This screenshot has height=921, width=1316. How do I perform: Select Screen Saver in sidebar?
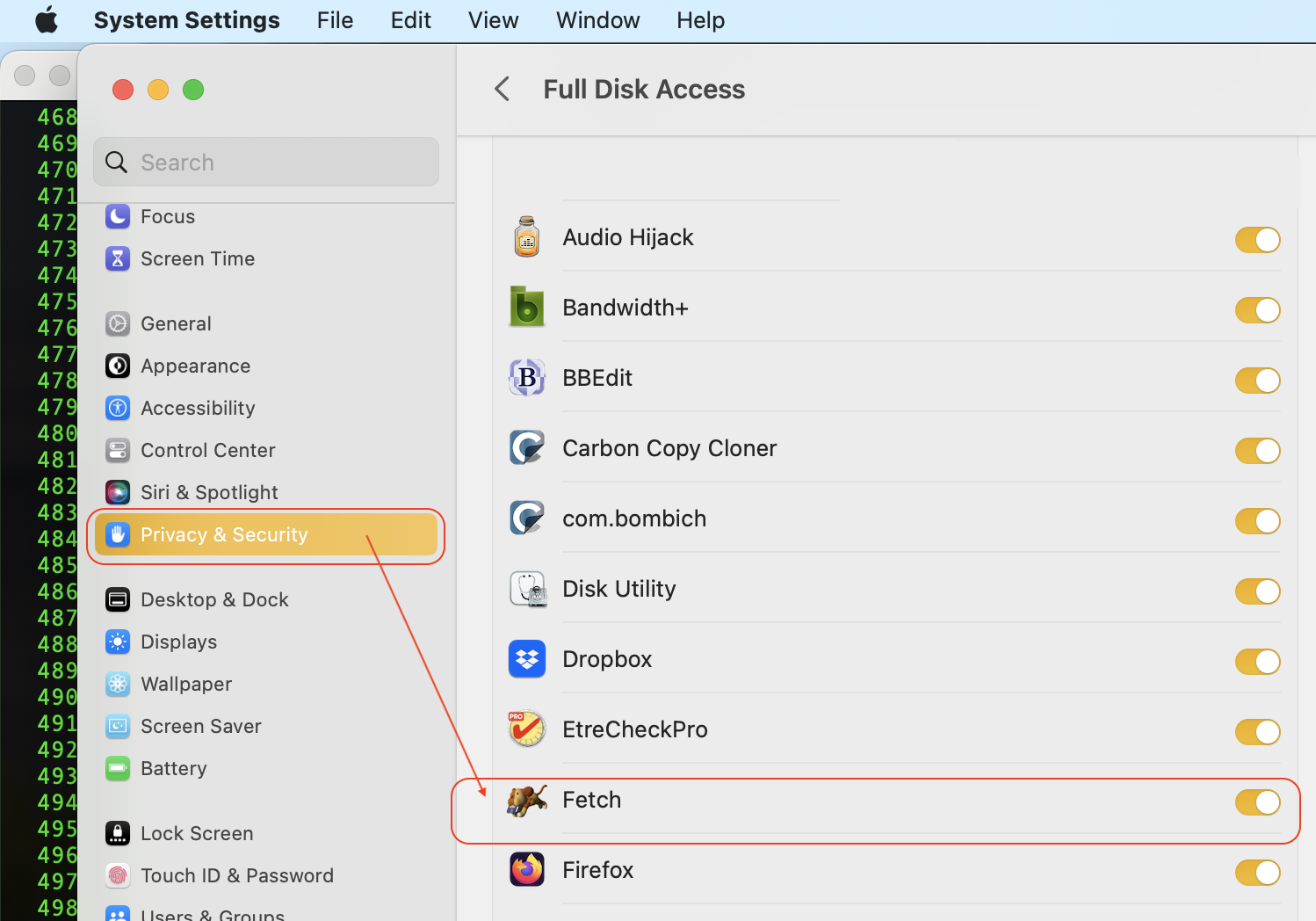pos(266,726)
